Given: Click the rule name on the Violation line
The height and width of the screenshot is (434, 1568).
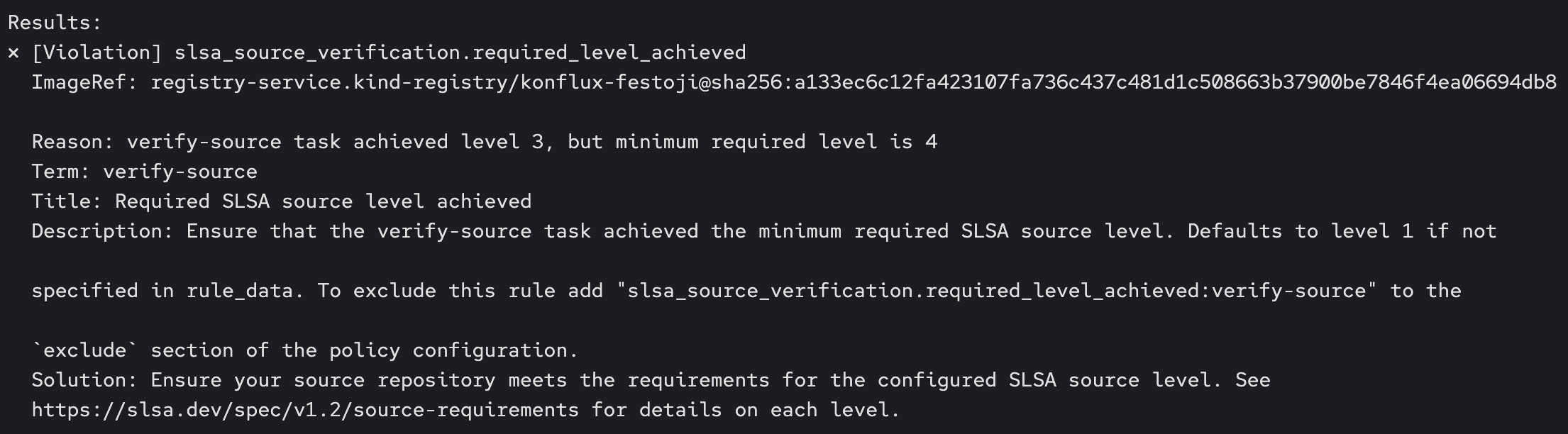Looking at the screenshot, I should point(460,52).
